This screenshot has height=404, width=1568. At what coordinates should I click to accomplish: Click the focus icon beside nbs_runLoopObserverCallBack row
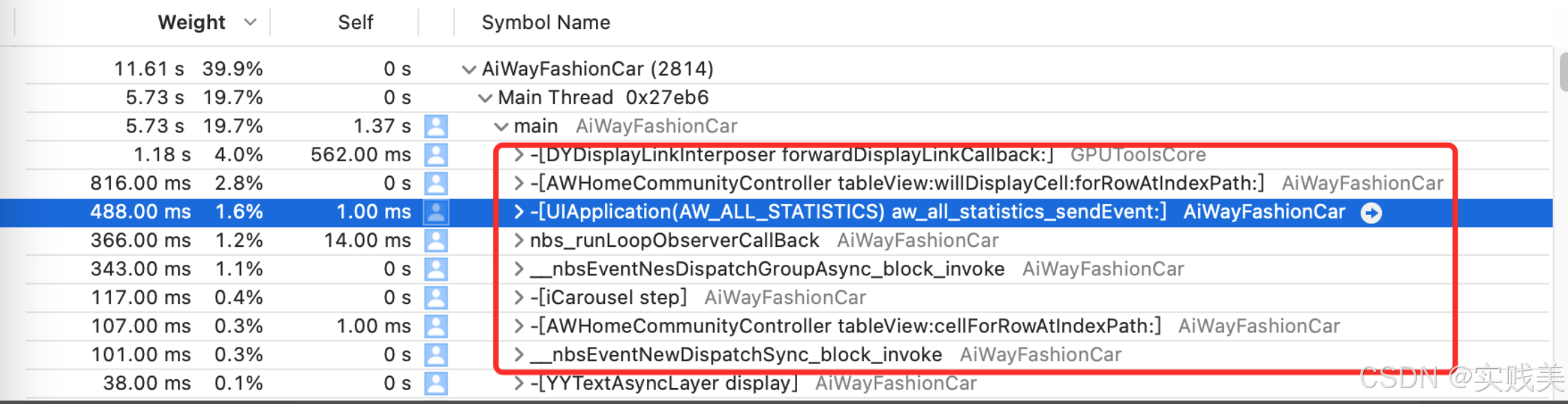(436, 240)
